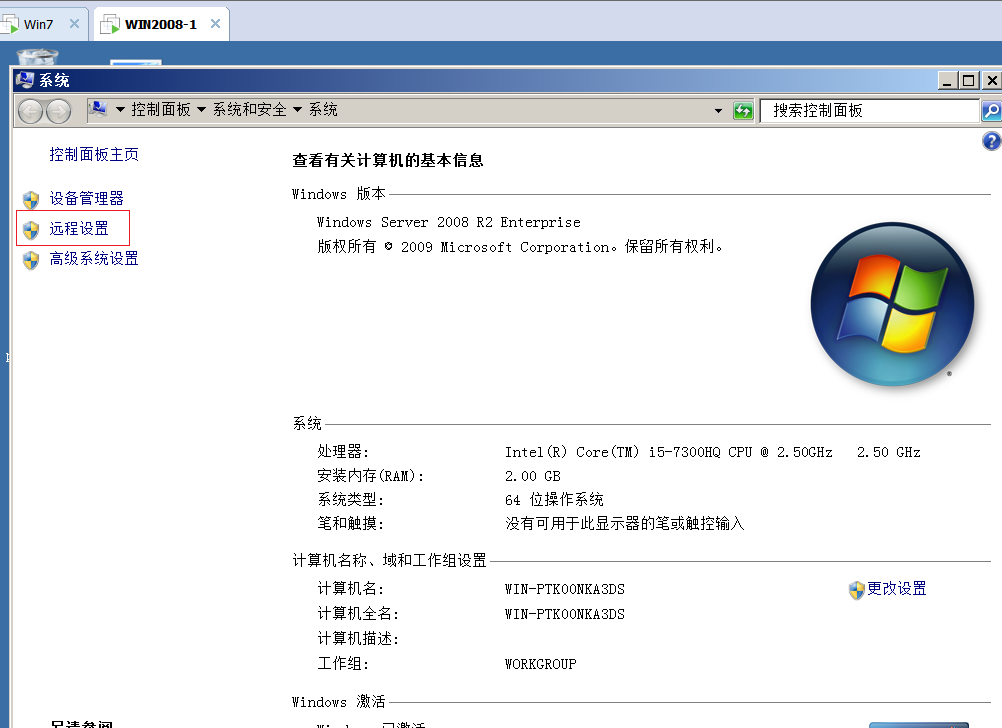
Task: Open the blue Help question mark icon
Action: 991,141
